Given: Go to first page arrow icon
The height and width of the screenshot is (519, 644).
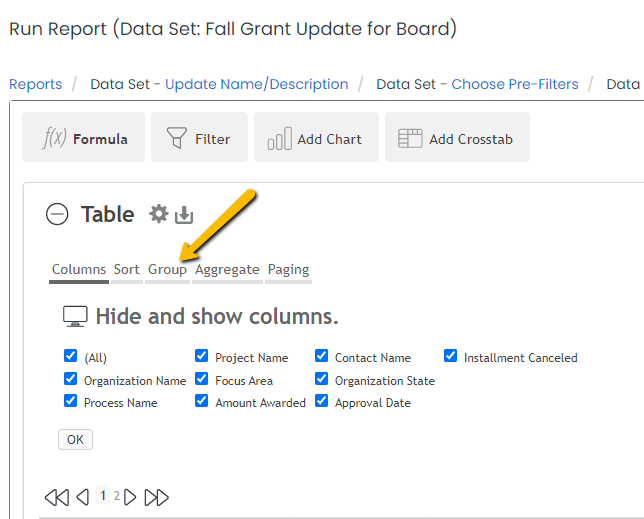Looking at the screenshot, I should point(57,497).
